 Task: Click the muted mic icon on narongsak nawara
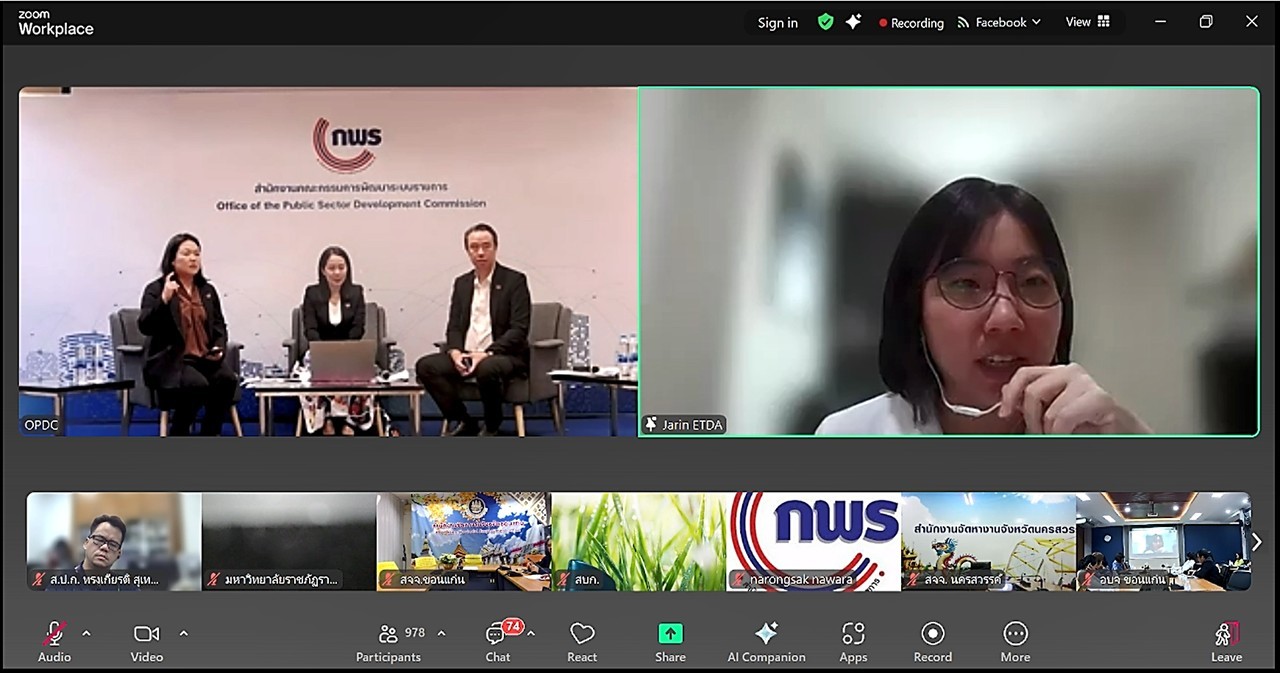739,580
